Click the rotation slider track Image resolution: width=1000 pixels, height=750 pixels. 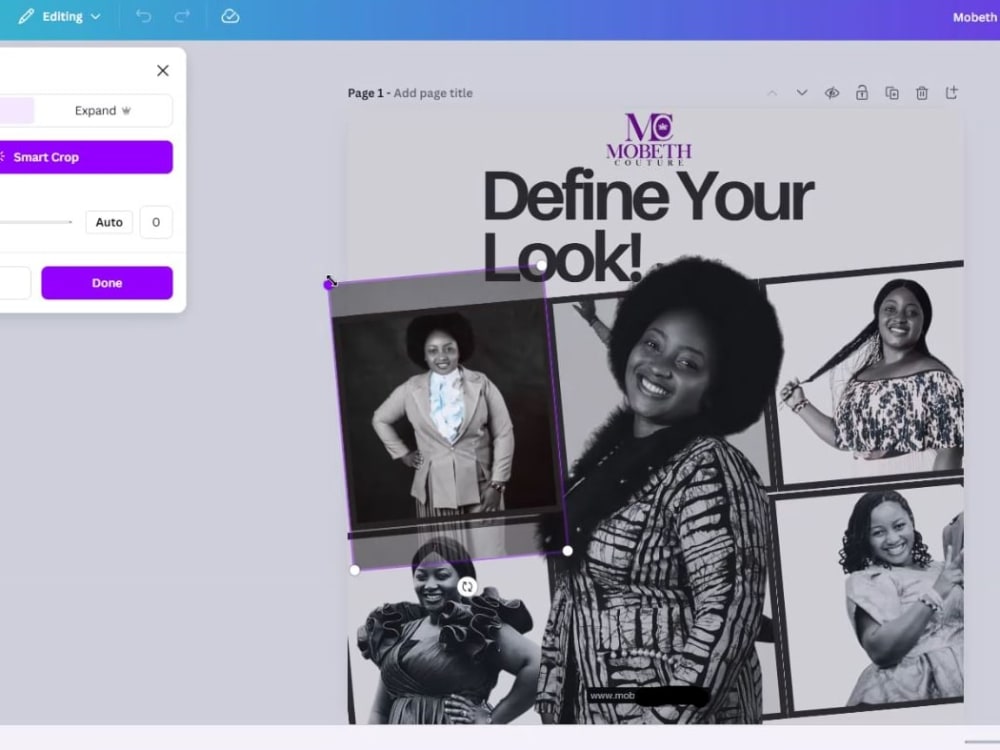[x=36, y=222]
